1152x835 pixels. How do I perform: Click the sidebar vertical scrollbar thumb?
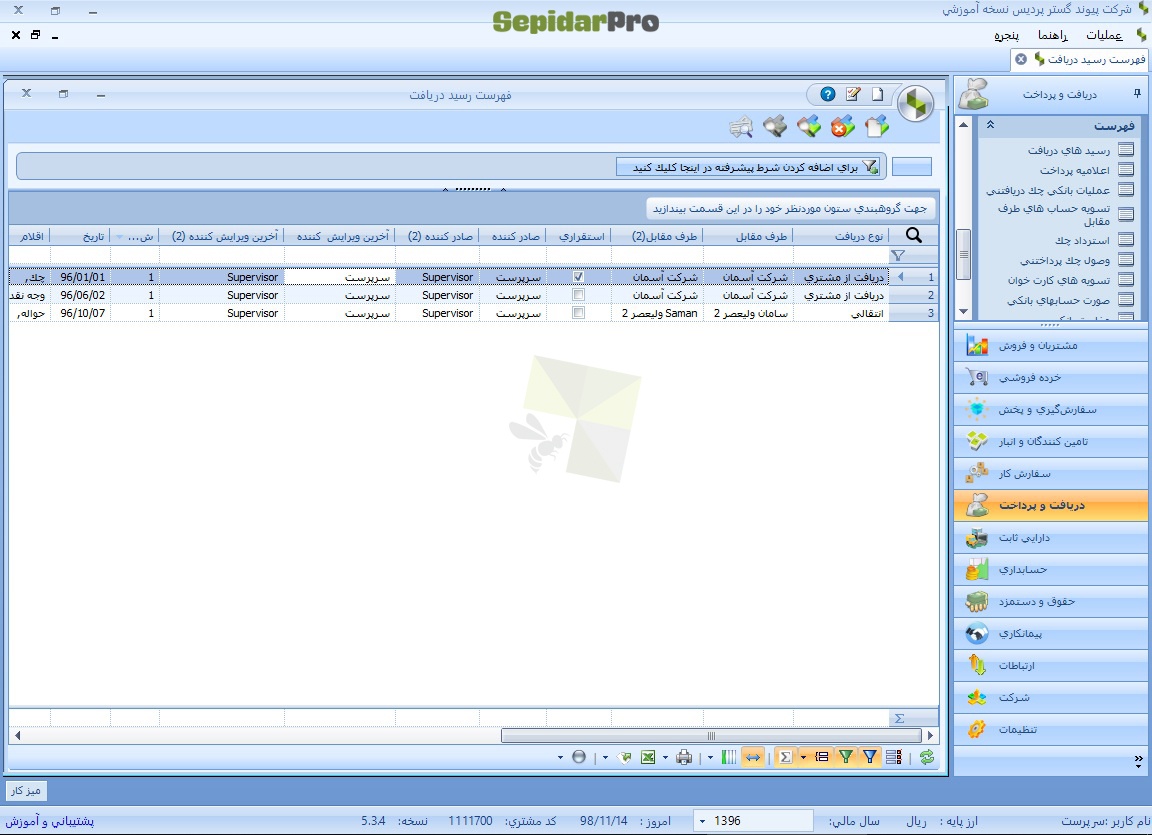click(963, 254)
